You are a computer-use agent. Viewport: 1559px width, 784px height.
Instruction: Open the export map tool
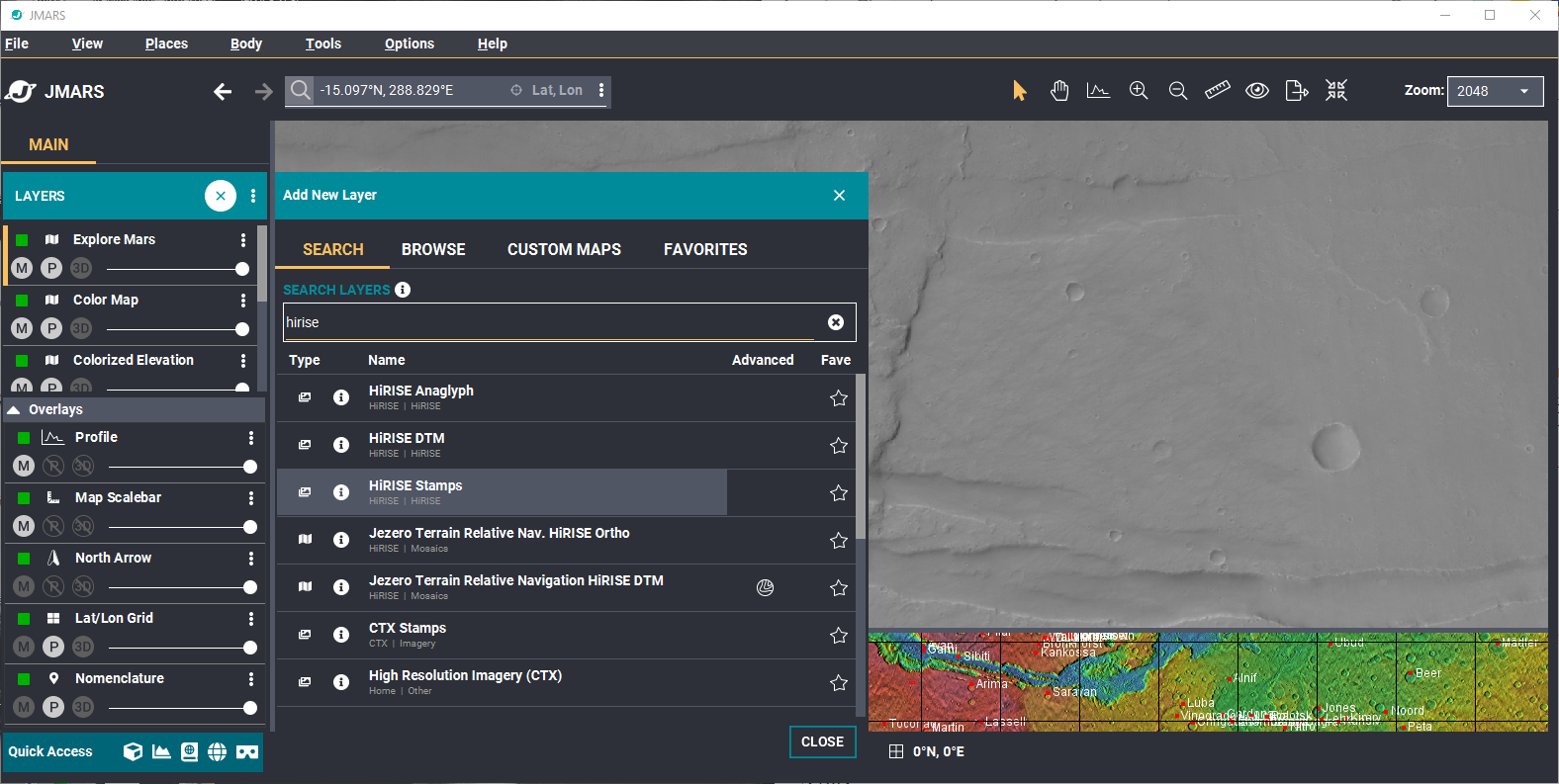[1297, 91]
